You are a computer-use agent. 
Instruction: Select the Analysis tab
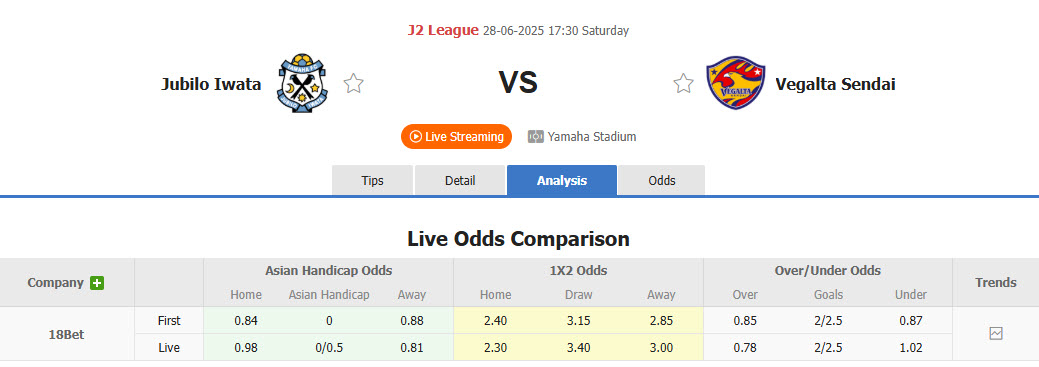(x=562, y=180)
